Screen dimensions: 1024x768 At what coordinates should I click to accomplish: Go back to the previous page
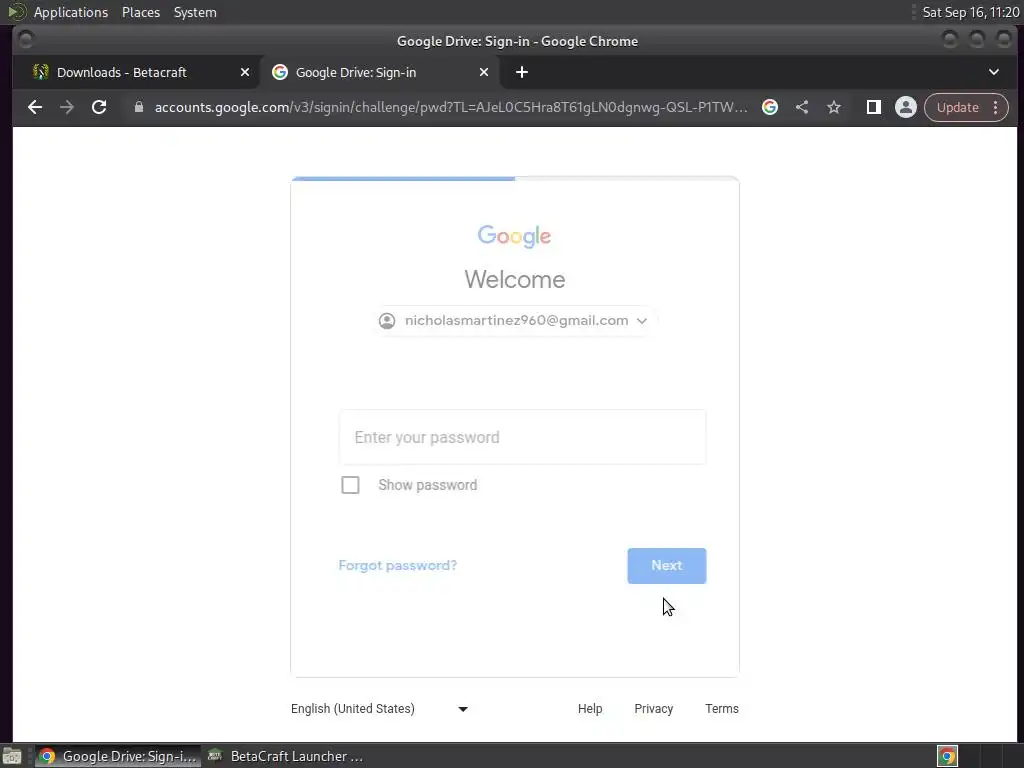(35, 107)
